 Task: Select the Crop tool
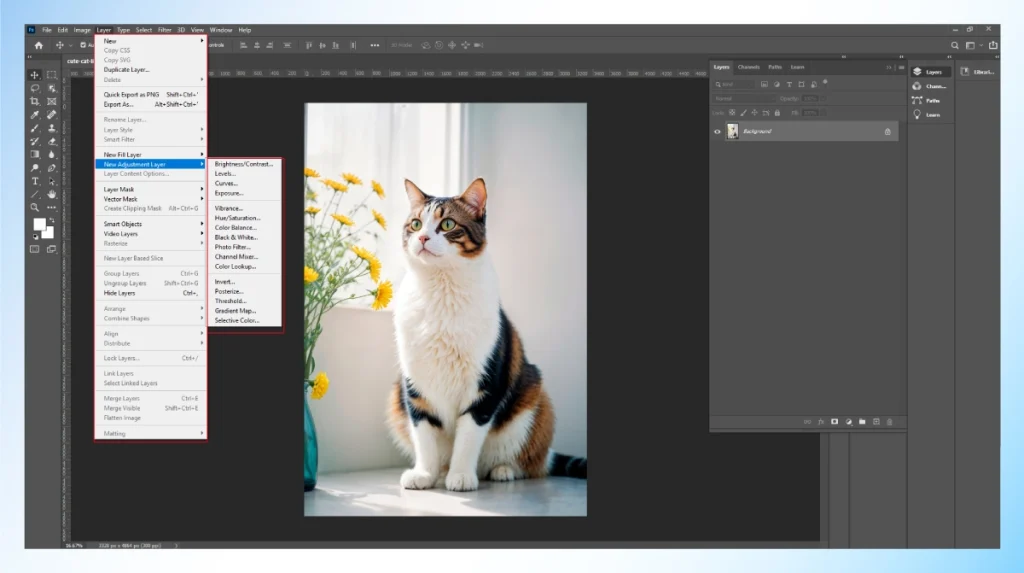click(x=35, y=101)
